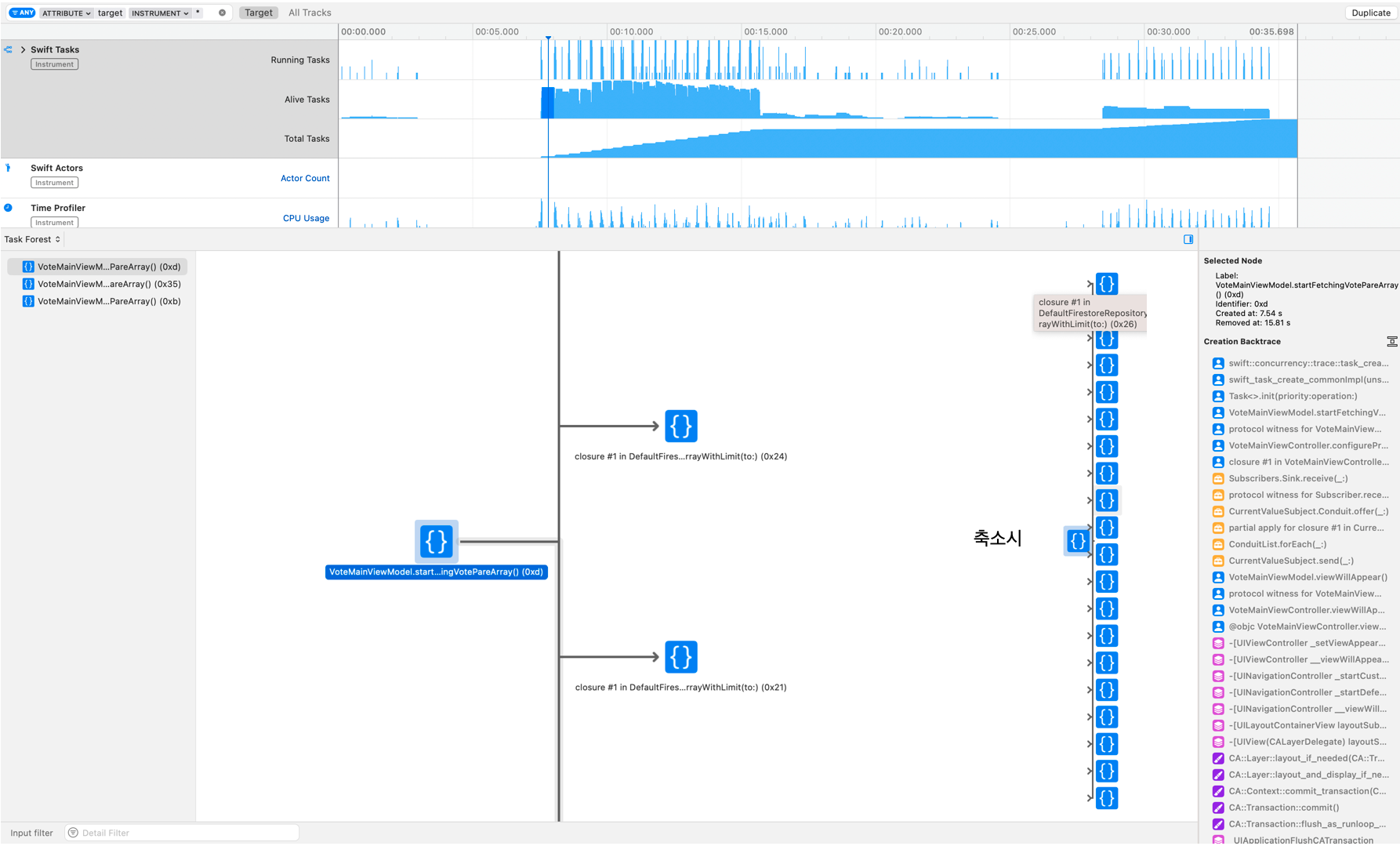Screen dimensions: 1400x846
Task: Click the icon beside Task<>.init(priority:operation:)
Action: 1218,396
